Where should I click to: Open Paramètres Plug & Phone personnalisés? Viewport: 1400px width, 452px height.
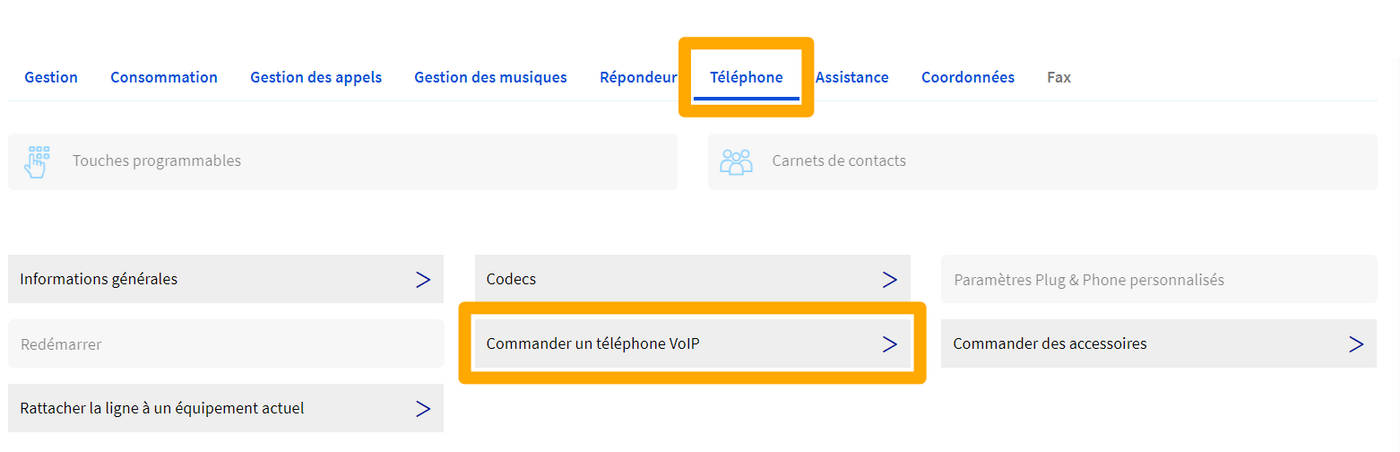[x=1088, y=280]
